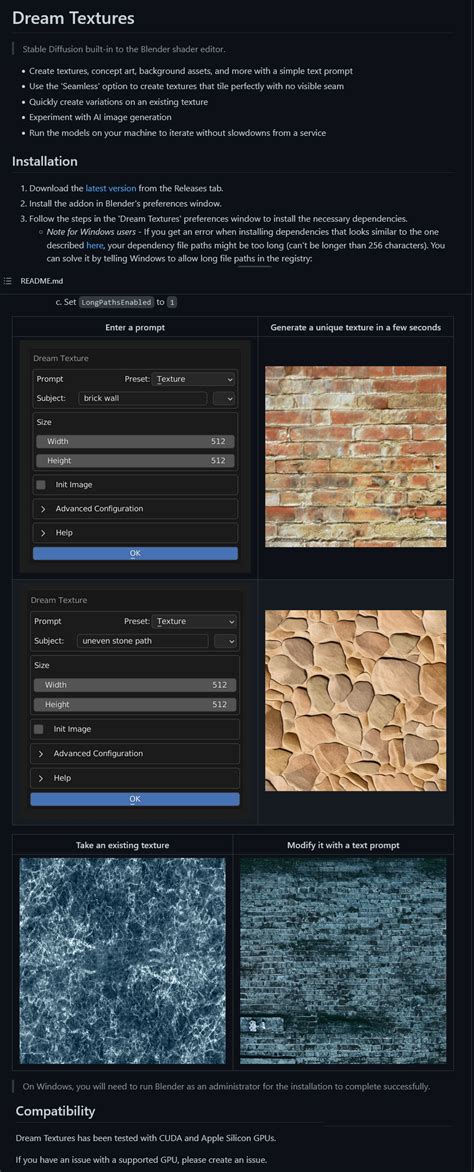Image resolution: width=474 pixels, height=1172 pixels.
Task: Click OK button in stone path panel
Action: click(x=135, y=799)
